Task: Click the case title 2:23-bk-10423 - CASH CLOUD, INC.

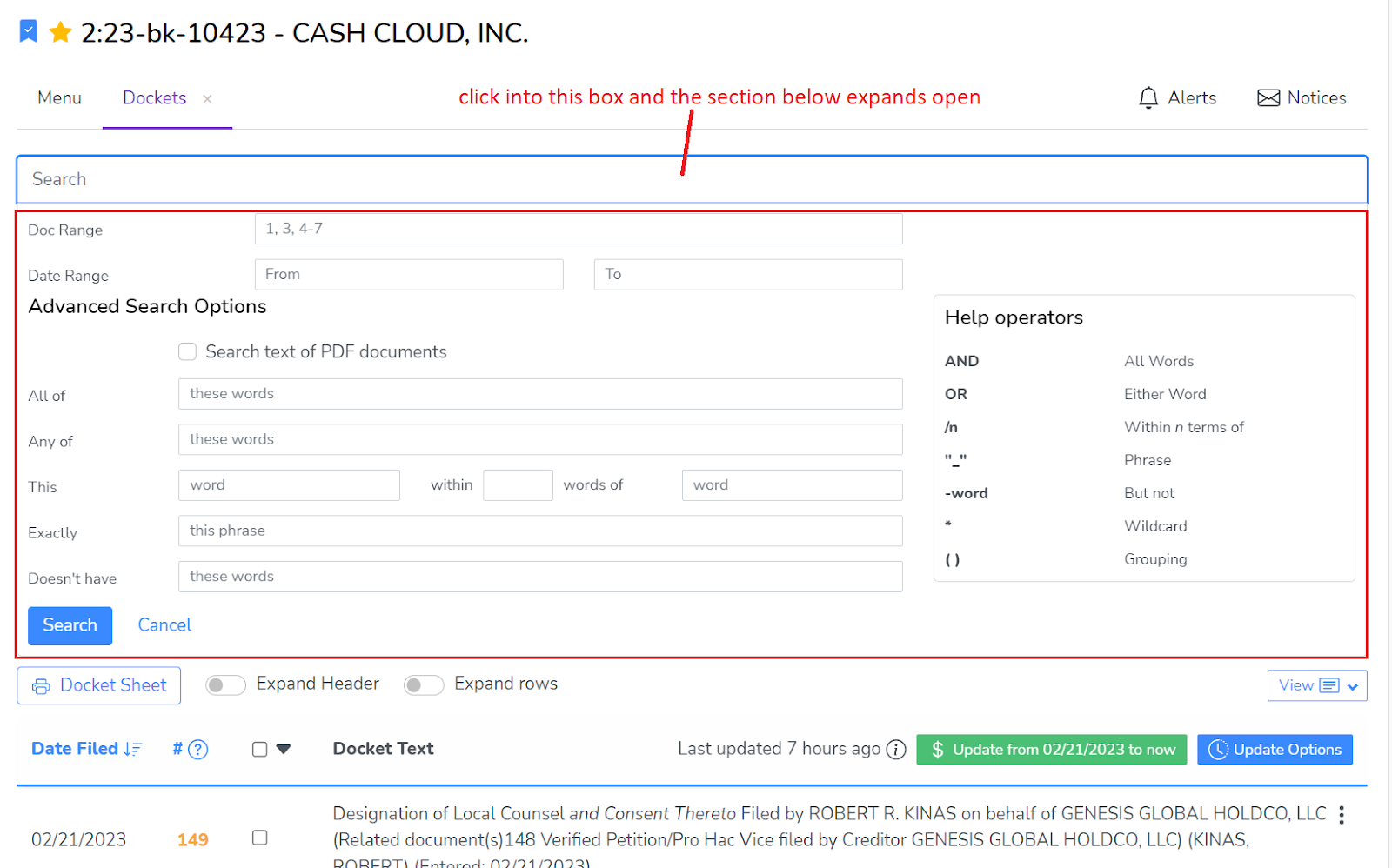Action: (304, 33)
